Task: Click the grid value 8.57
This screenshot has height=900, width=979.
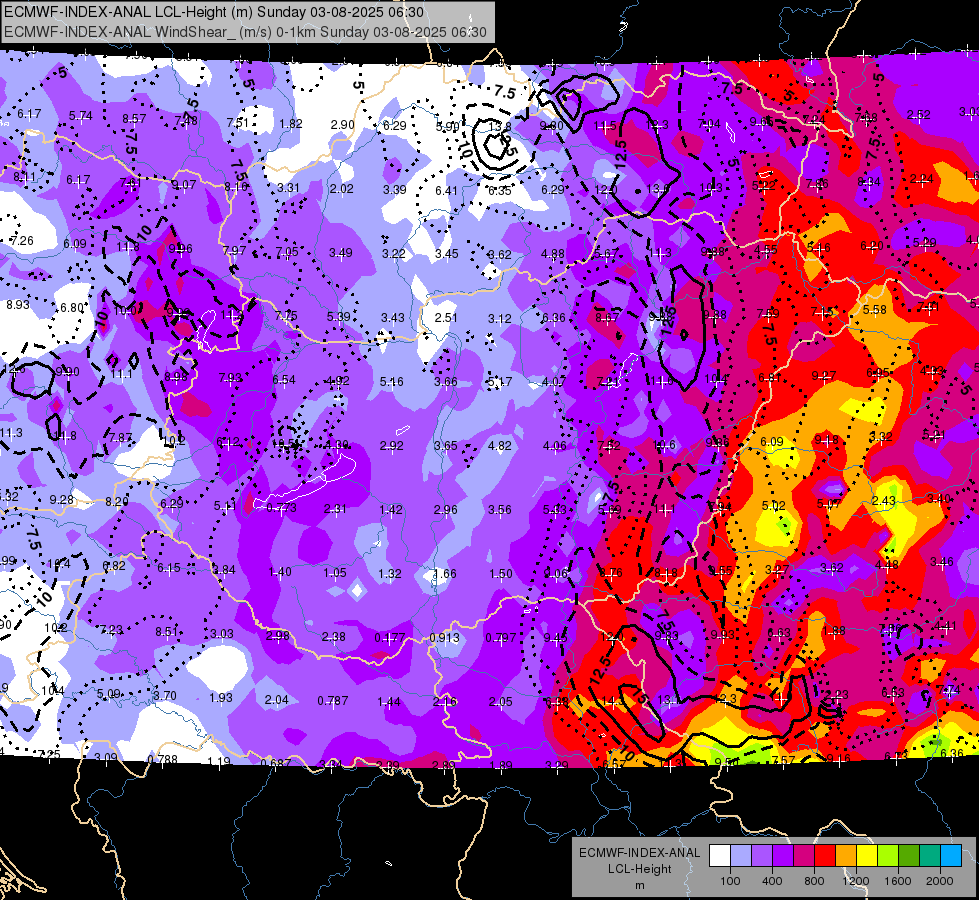Action: pos(134,119)
